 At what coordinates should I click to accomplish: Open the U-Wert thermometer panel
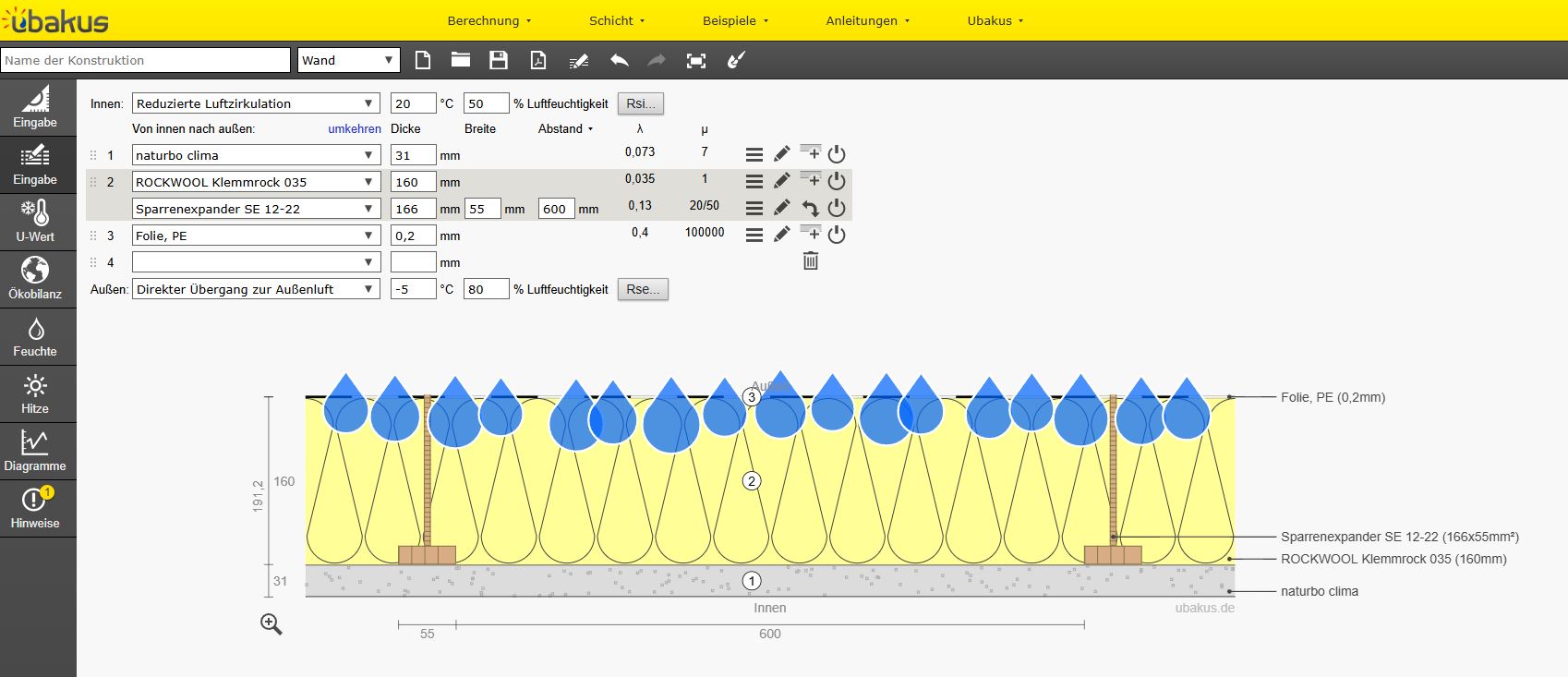[35, 224]
